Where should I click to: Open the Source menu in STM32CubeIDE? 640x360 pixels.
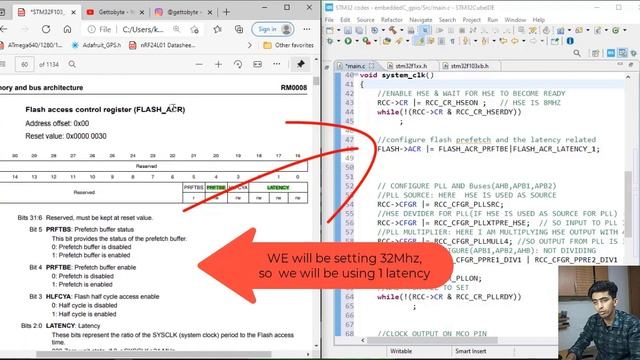click(365, 20)
